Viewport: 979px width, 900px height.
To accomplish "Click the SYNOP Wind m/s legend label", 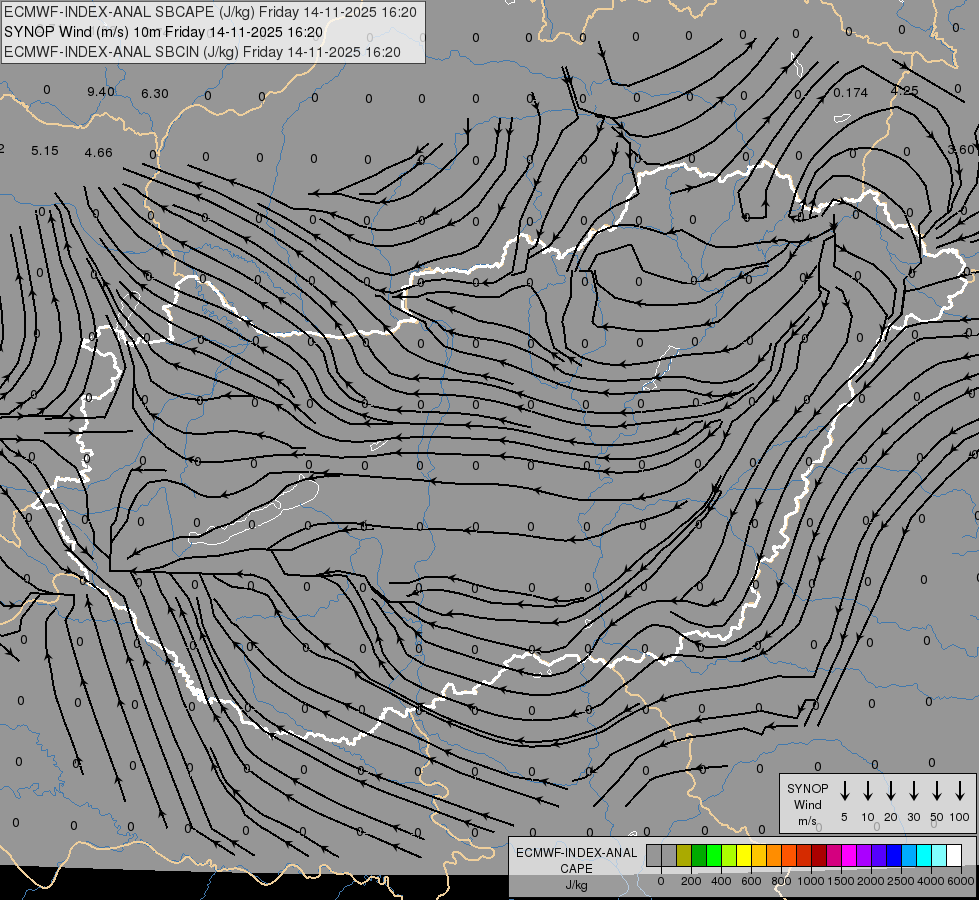I will pos(807,804).
